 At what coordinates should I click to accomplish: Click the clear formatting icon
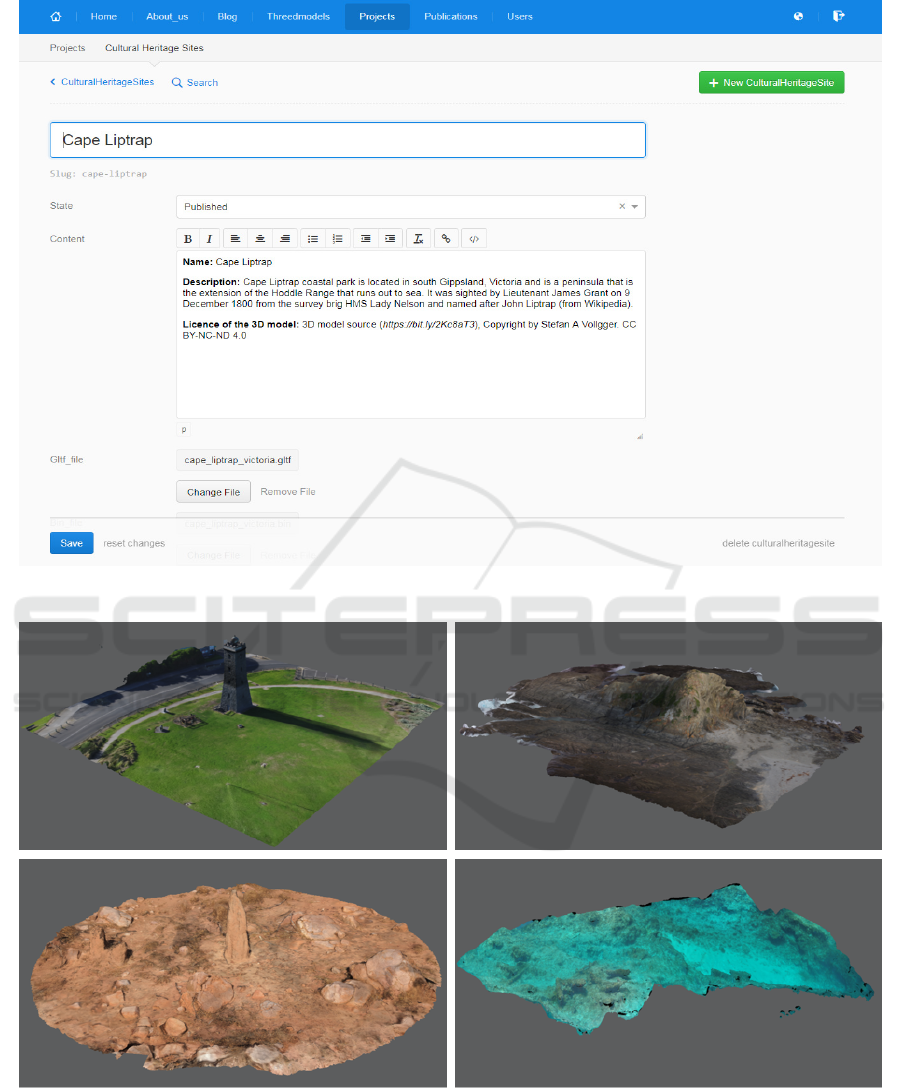(419, 238)
